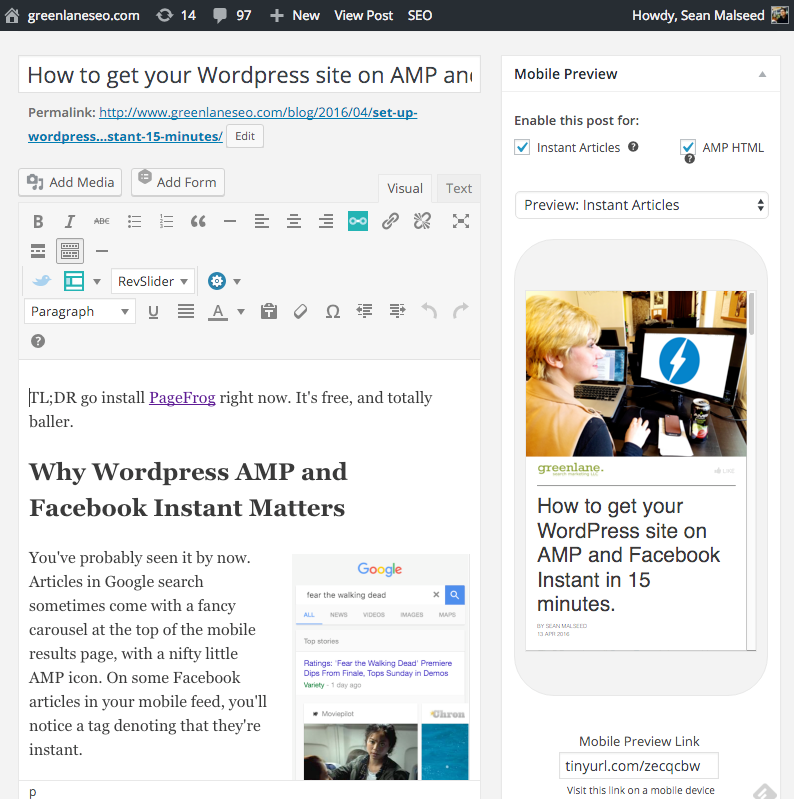Insert a numbered list
794x799 pixels.
(166, 222)
